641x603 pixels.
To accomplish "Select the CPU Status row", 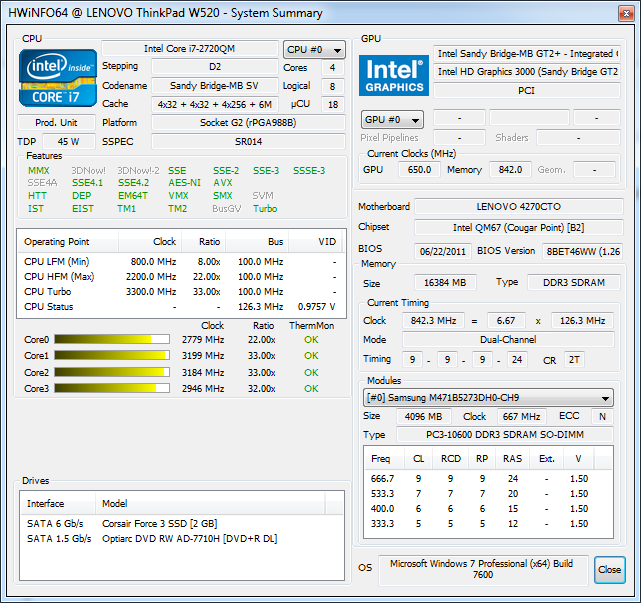I will (181, 307).
